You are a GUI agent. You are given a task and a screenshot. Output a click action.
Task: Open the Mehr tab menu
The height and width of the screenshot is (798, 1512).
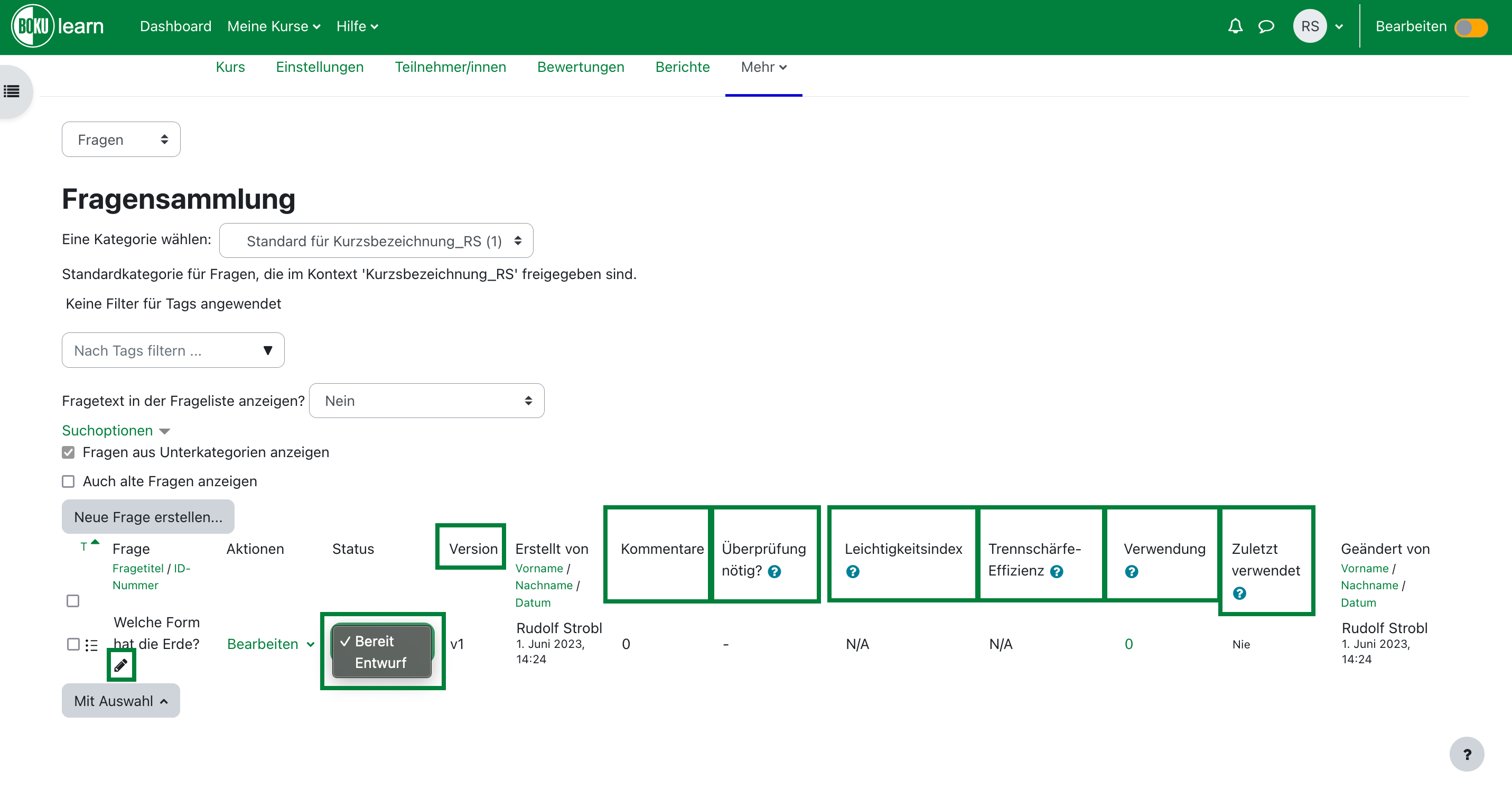[x=763, y=67]
